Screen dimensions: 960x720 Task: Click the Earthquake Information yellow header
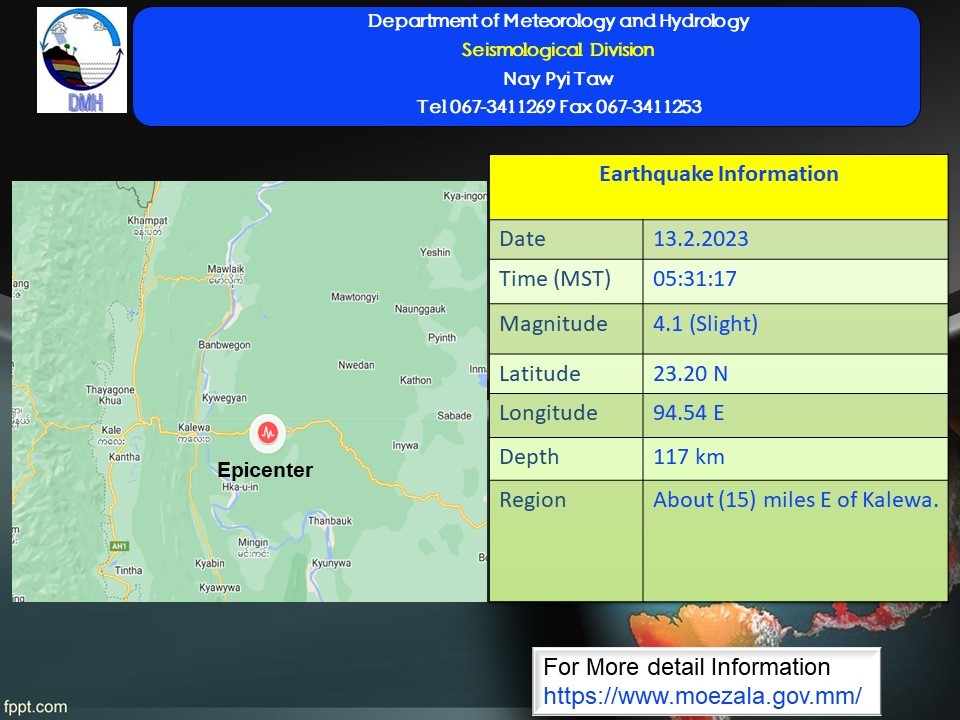pos(718,175)
